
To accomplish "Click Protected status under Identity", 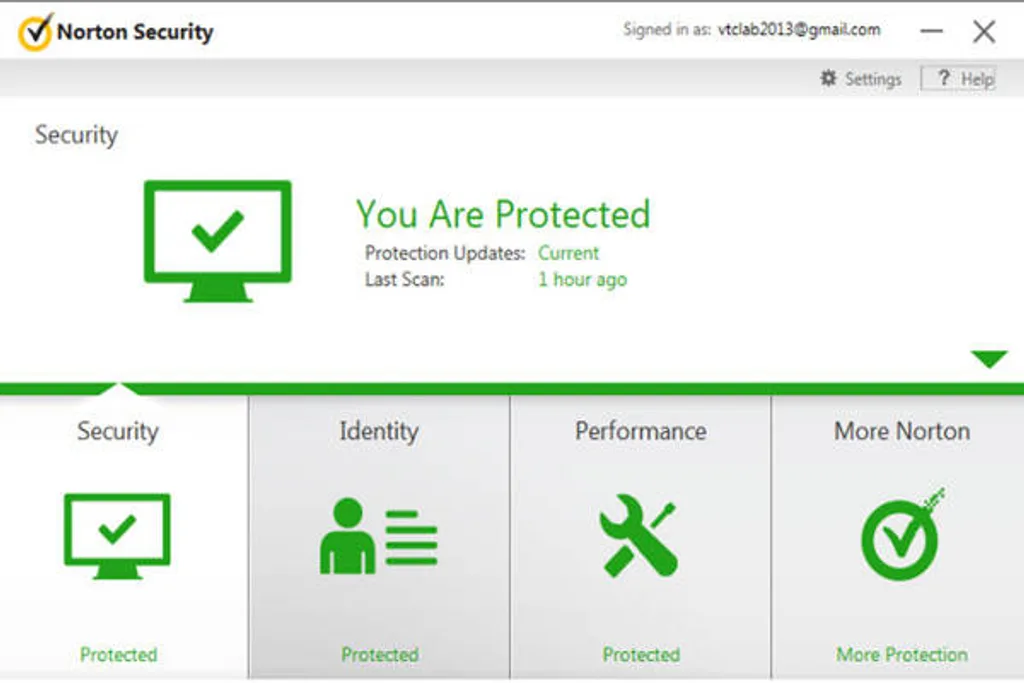I will pos(379,654).
